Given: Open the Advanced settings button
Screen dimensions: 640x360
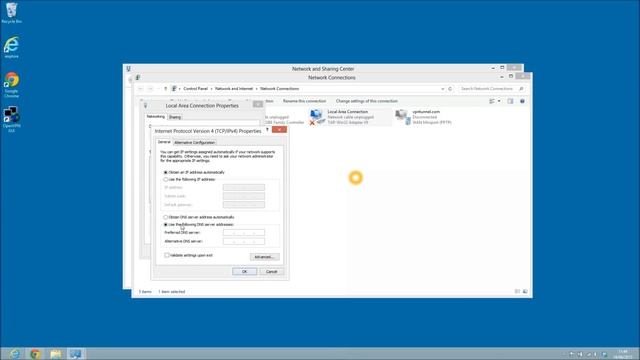Looking at the screenshot, I should (x=264, y=257).
